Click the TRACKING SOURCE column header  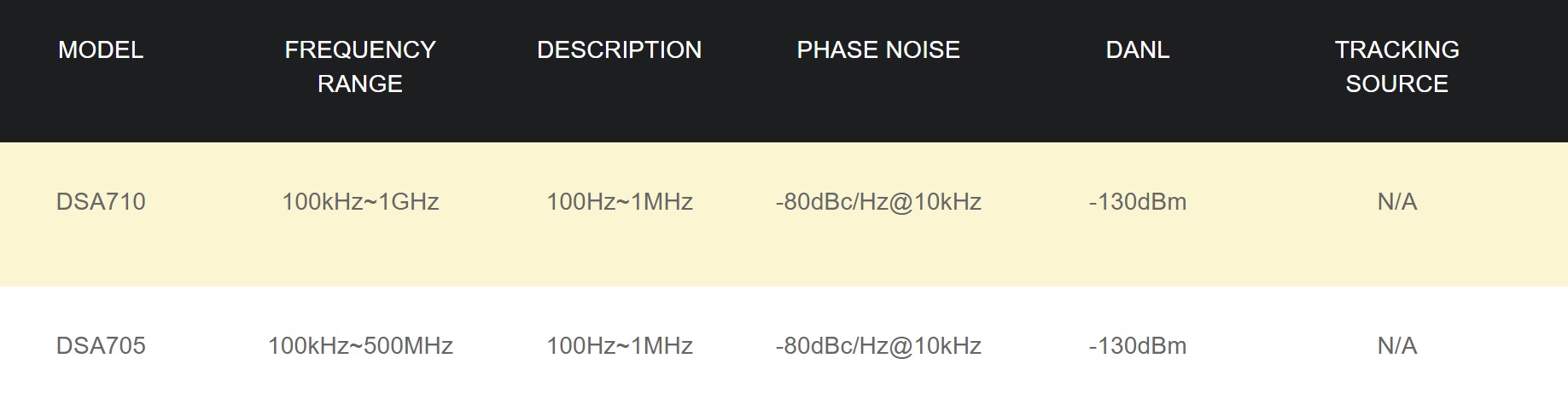coord(1397,66)
